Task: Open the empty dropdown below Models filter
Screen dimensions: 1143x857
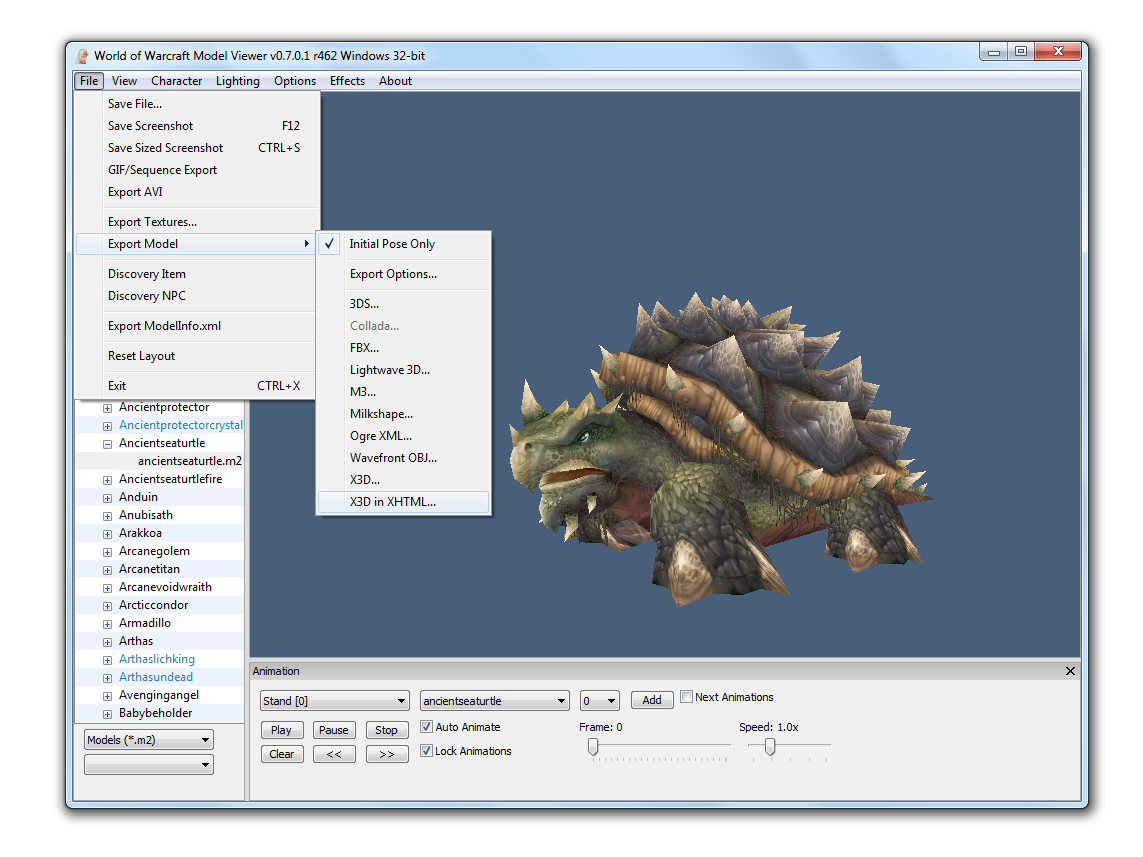Action: [x=149, y=764]
